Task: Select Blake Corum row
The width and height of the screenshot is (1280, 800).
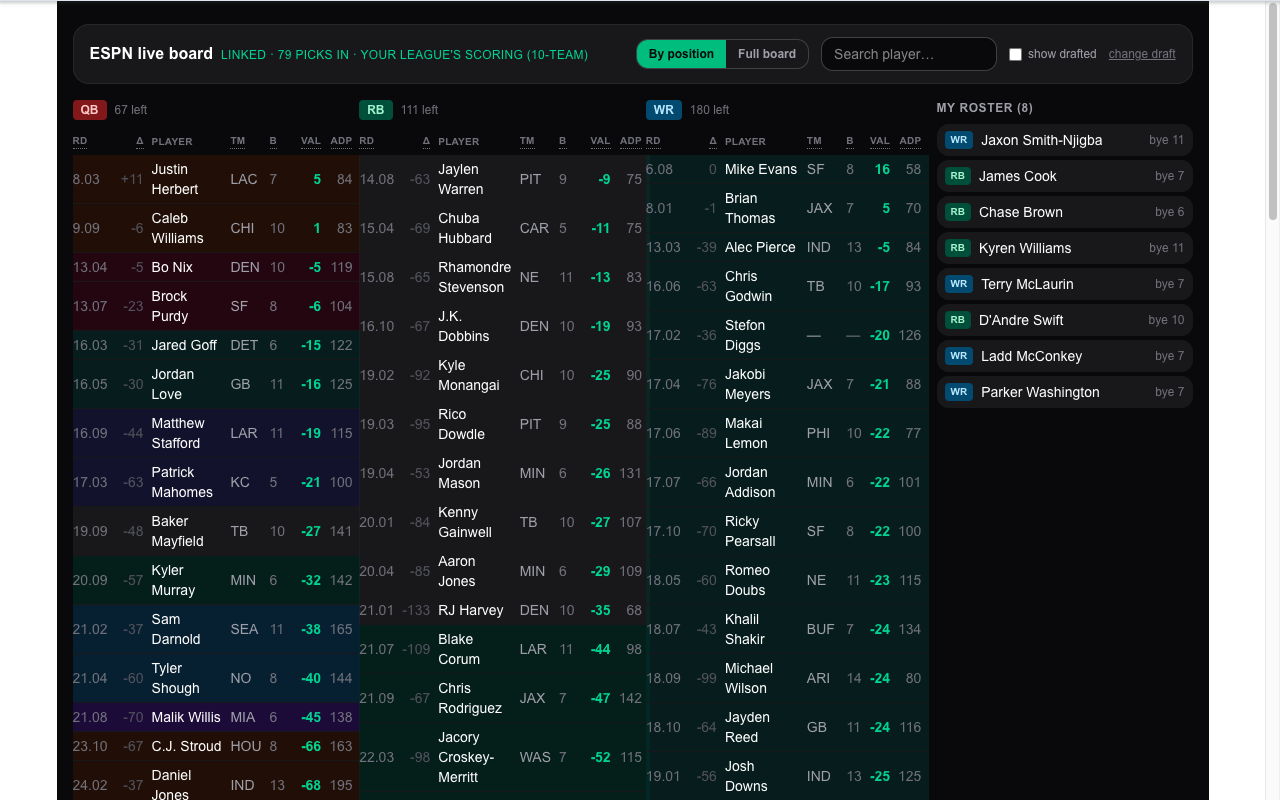Action: pyautogui.click(x=502, y=649)
